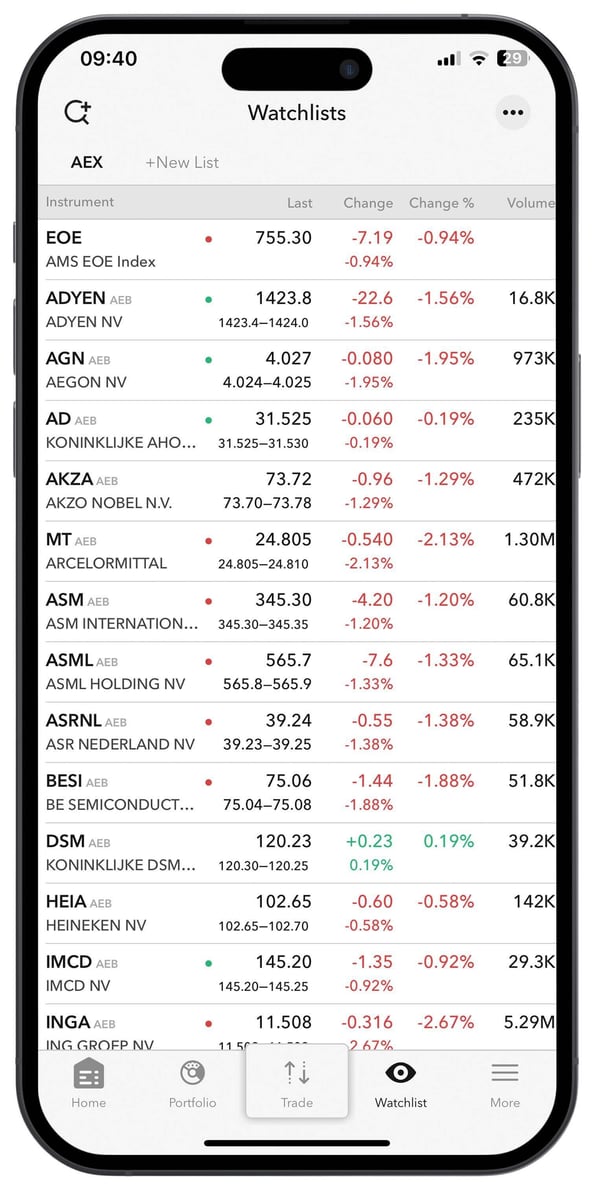
Task: Open the three-dot options menu
Action: 513,113
